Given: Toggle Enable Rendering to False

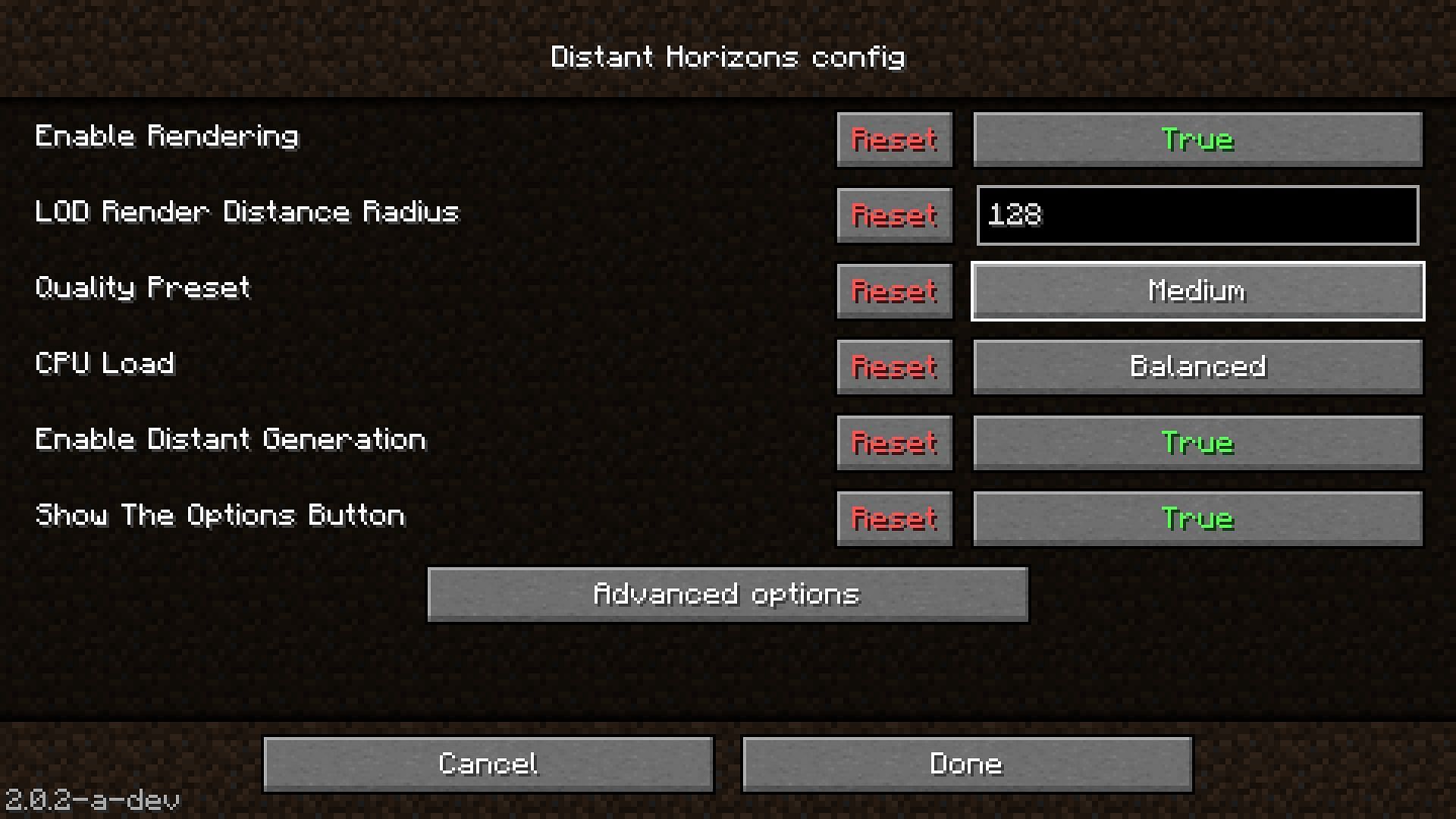Looking at the screenshot, I should point(1196,138).
